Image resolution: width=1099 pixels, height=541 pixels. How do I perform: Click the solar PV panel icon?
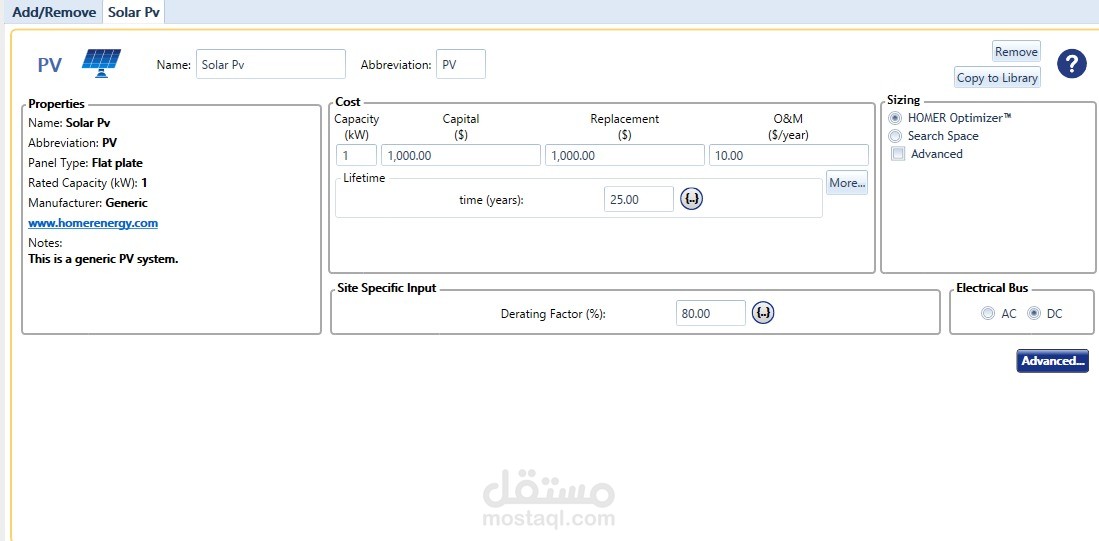click(101, 63)
